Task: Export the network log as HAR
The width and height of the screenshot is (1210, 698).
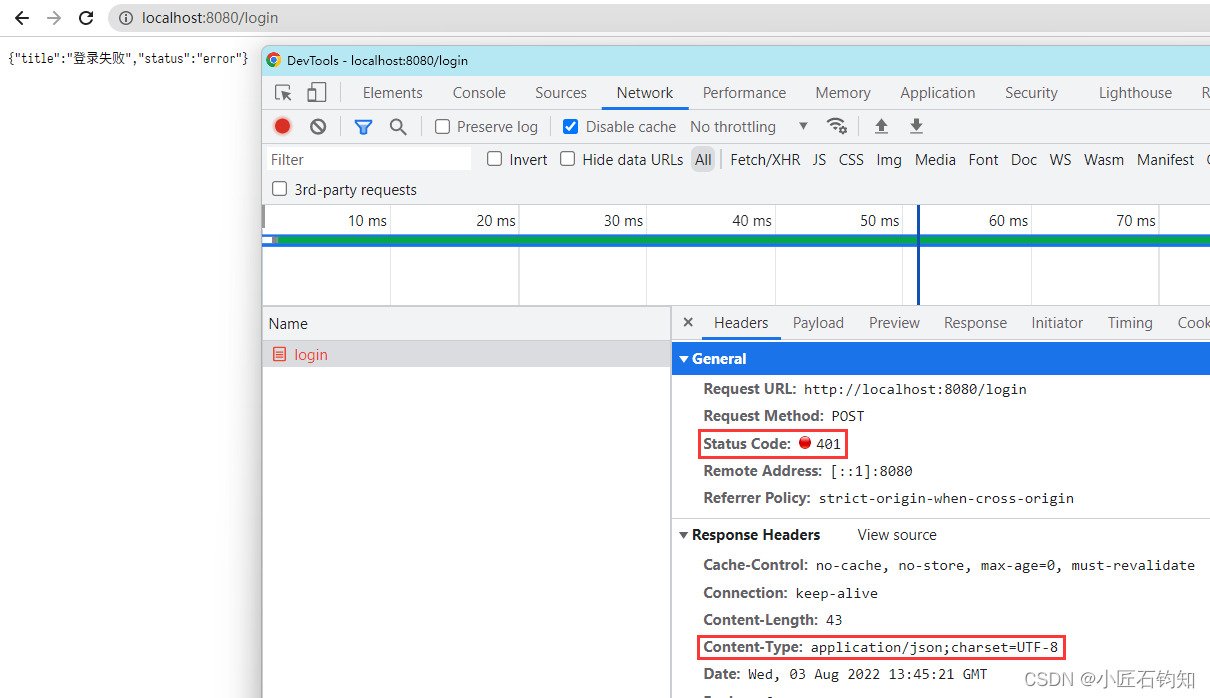Action: point(916,126)
